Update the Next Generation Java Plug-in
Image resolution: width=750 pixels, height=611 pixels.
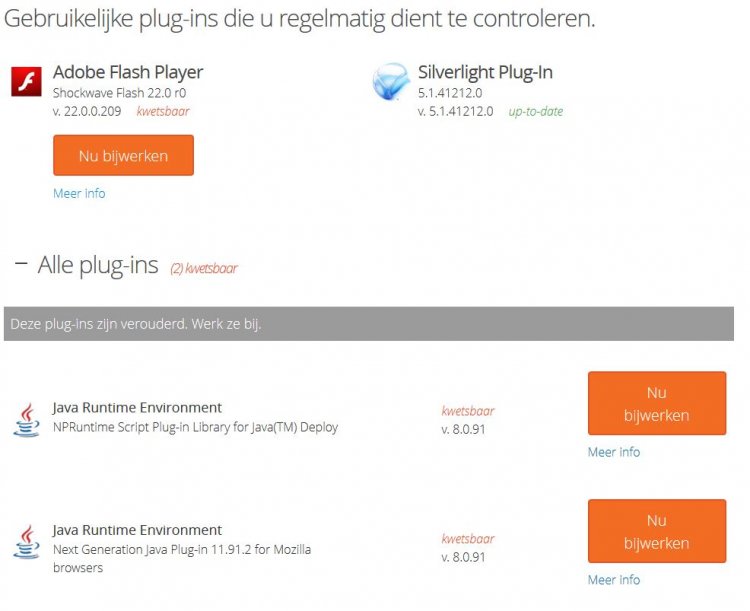pyautogui.click(x=656, y=532)
